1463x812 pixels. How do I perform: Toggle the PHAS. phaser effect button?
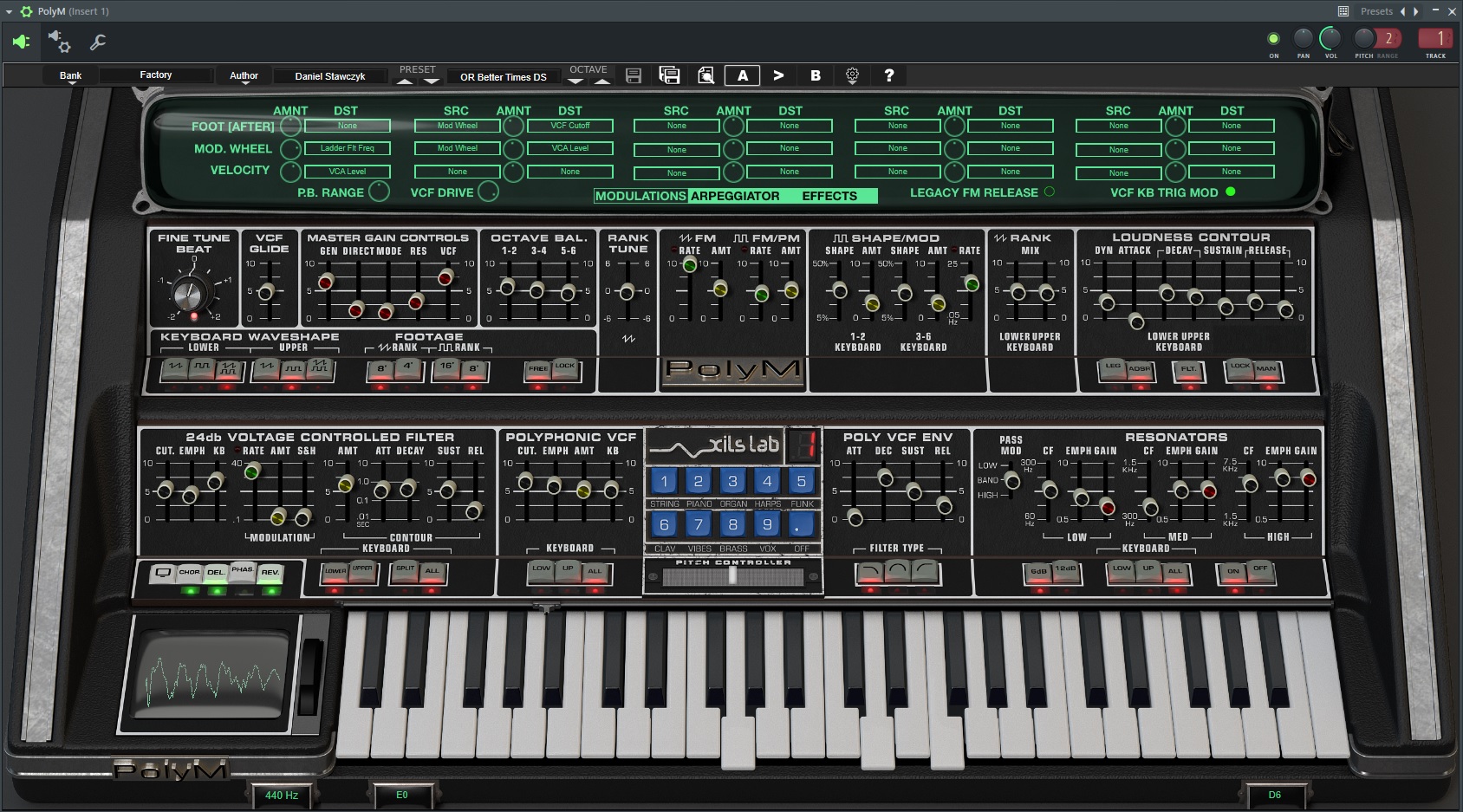(243, 571)
